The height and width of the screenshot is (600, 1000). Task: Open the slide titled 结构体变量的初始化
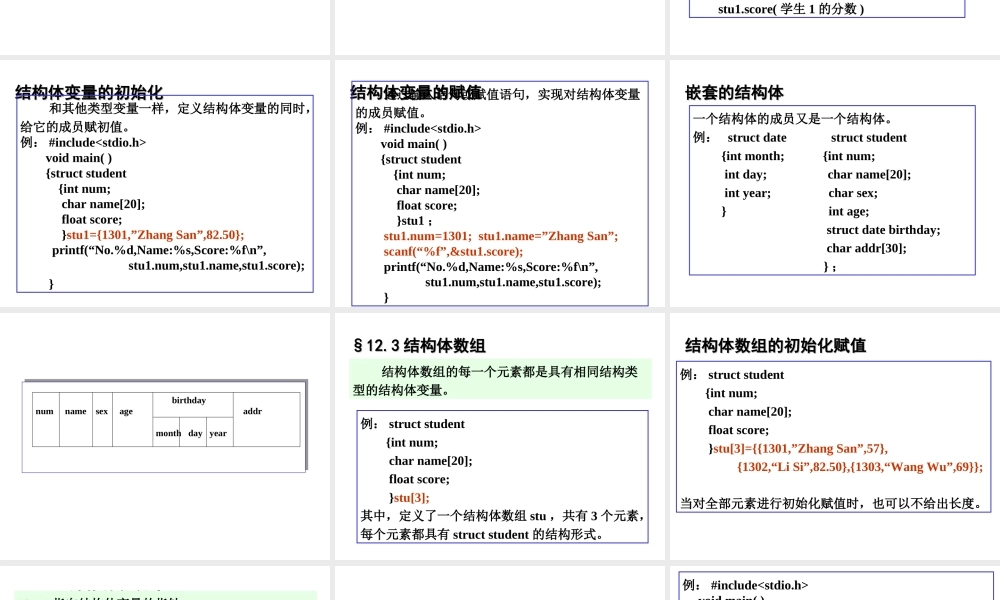165,184
